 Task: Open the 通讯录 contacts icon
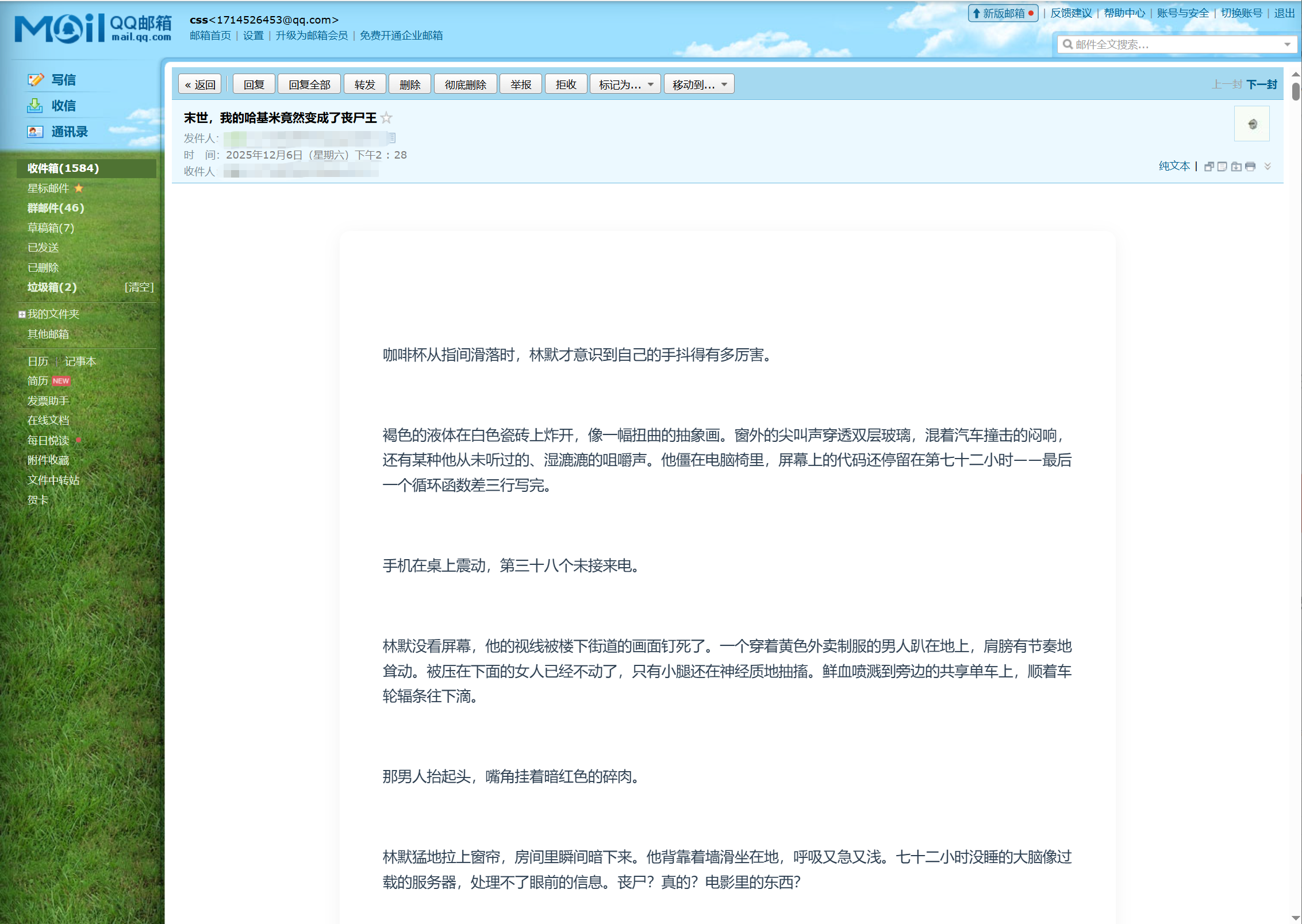click(x=36, y=132)
